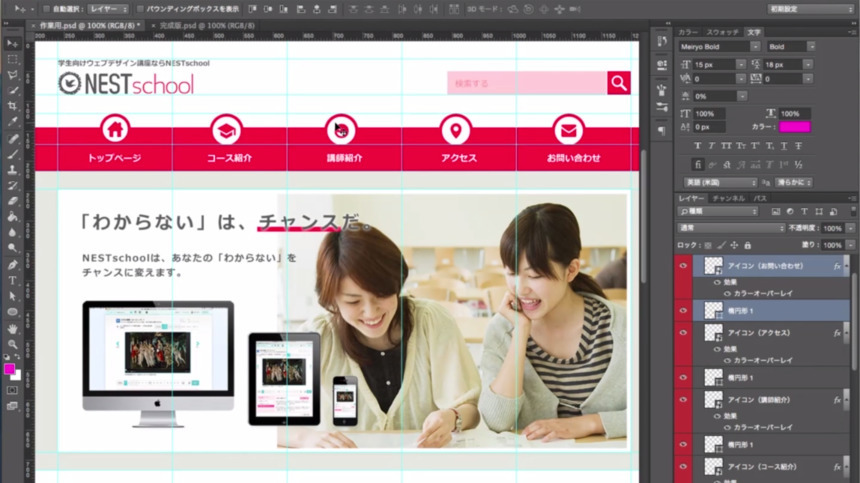
Task: Select the Zoom magnifier tool
Action: [12, 344]
